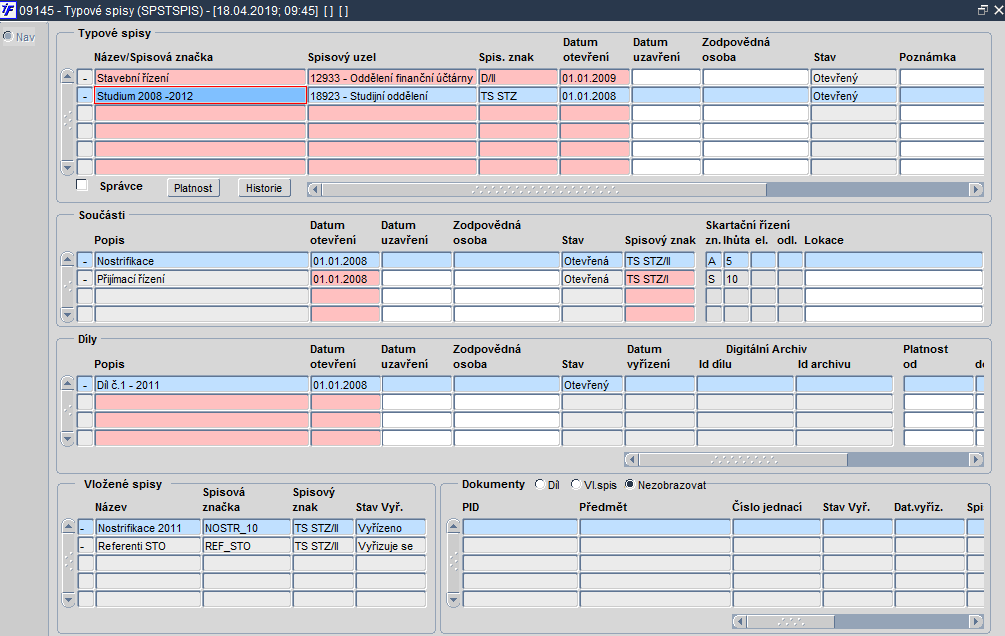Image resolution: width=1005 pixels, height=636 pixels.
Task: Toggle the Díl č.1 - 2011 minus marker
Action: (x=85, y=385)
